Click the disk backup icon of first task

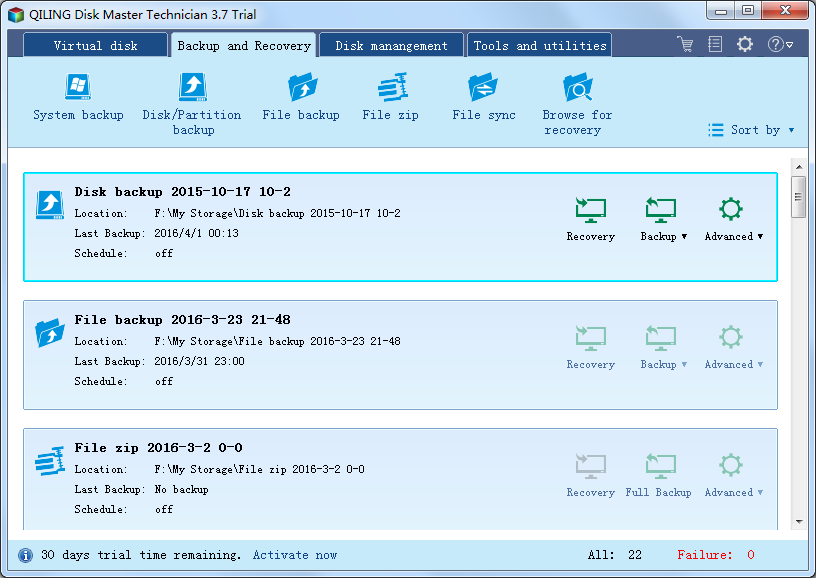pyautogui.click(x=50, y=204)
